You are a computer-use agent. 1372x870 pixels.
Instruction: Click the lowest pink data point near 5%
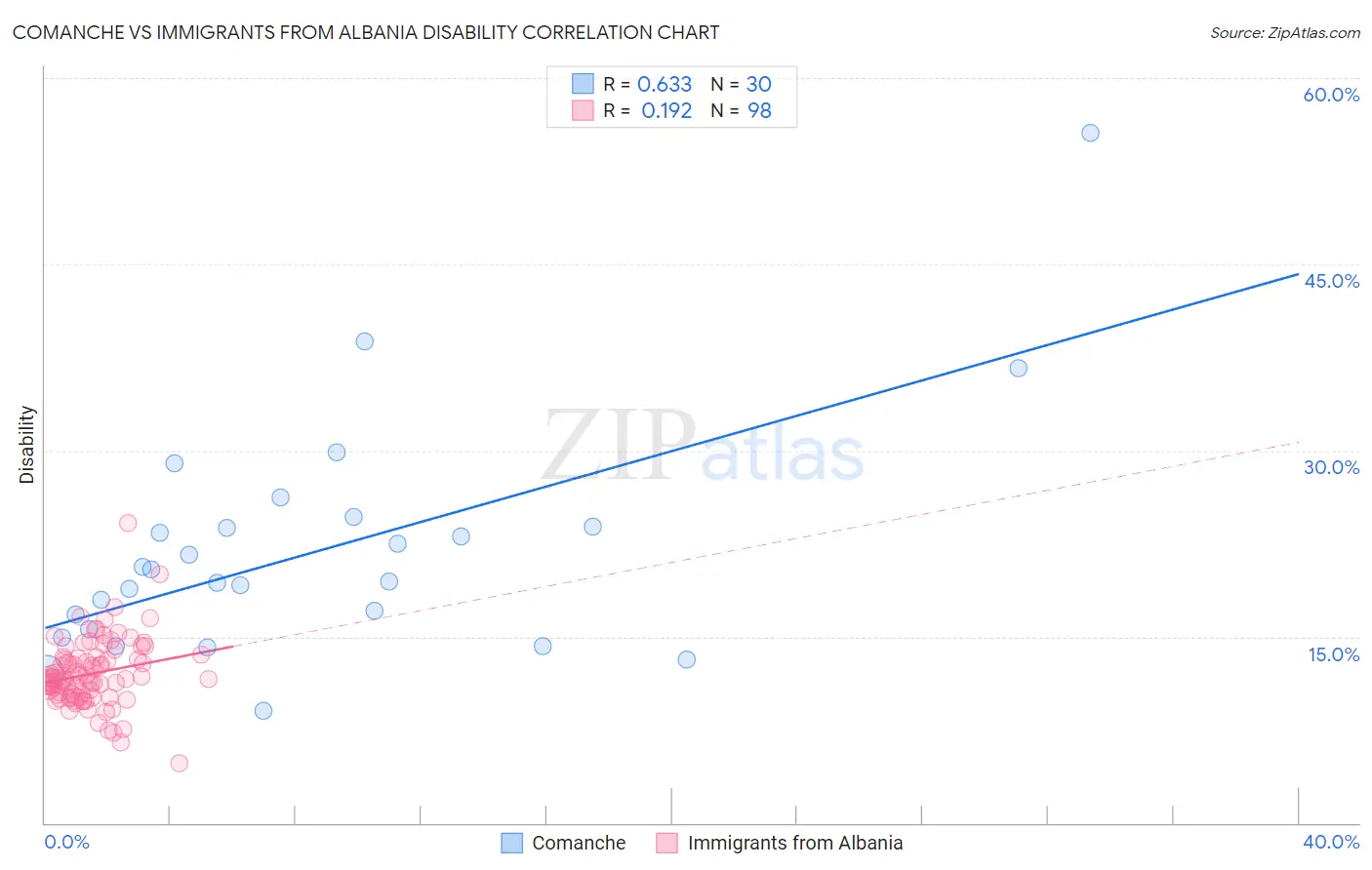[x=180, y=763]
